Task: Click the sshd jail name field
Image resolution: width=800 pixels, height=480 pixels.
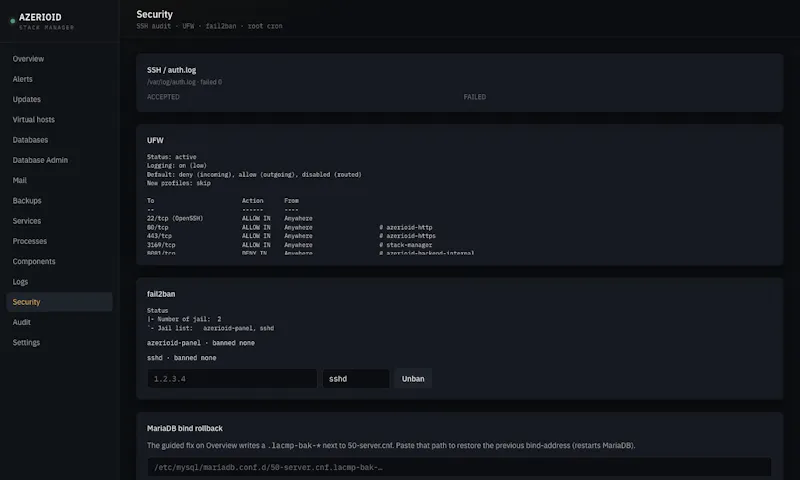Action: (356, 378)
